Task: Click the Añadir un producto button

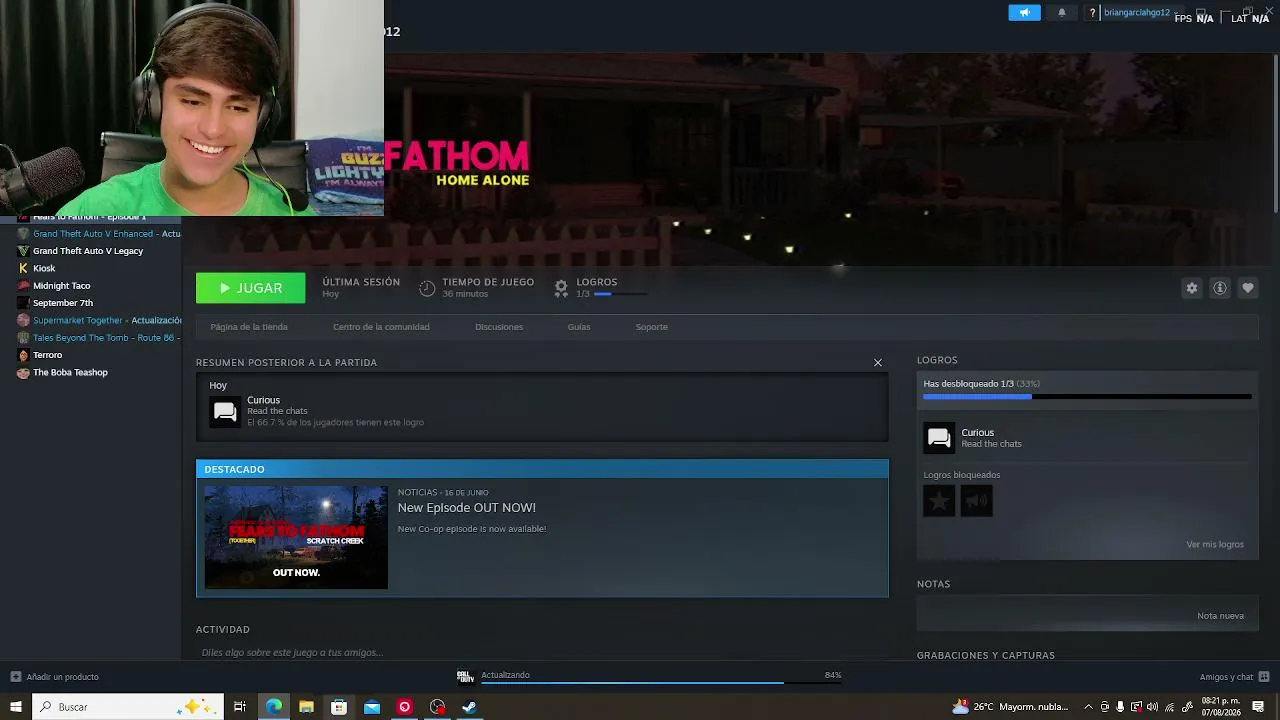Action: [55, 677]
